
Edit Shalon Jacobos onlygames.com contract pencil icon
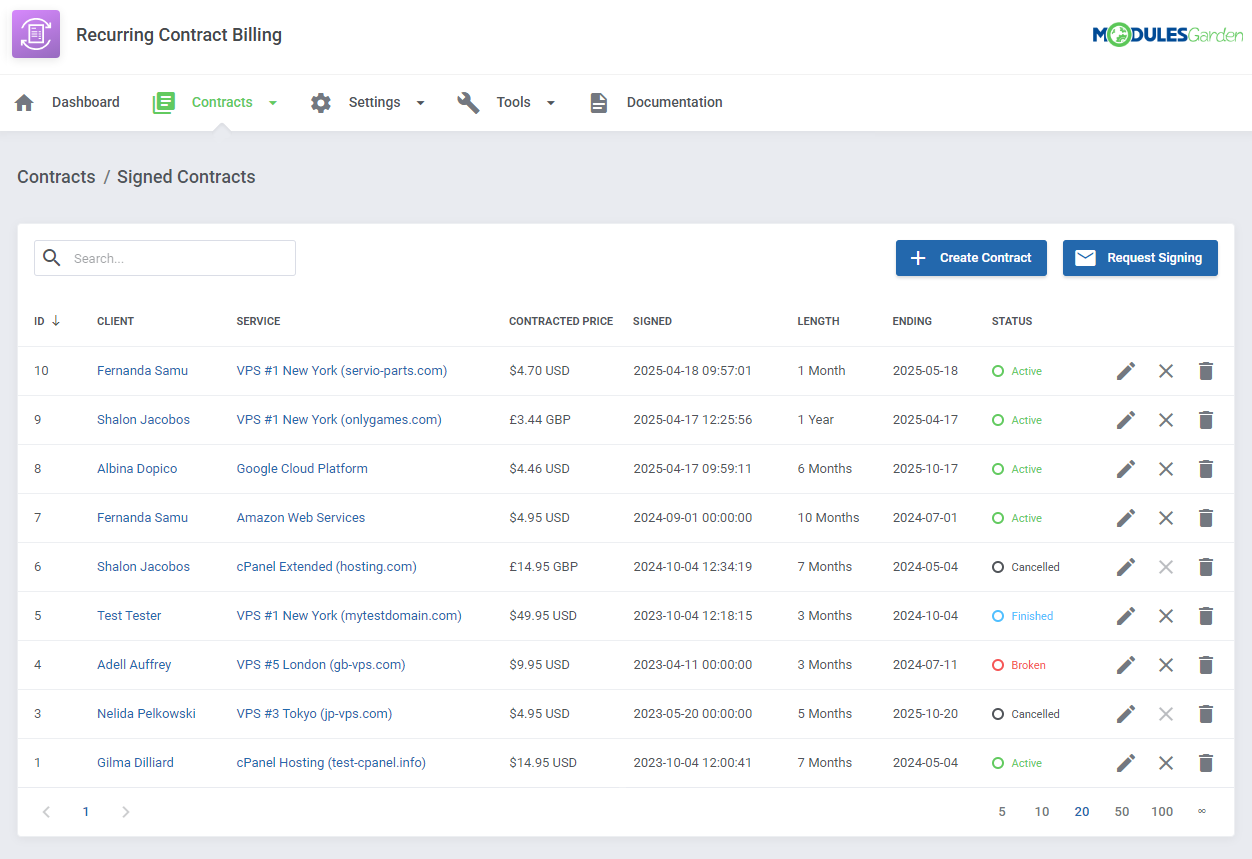[1126, 420]
